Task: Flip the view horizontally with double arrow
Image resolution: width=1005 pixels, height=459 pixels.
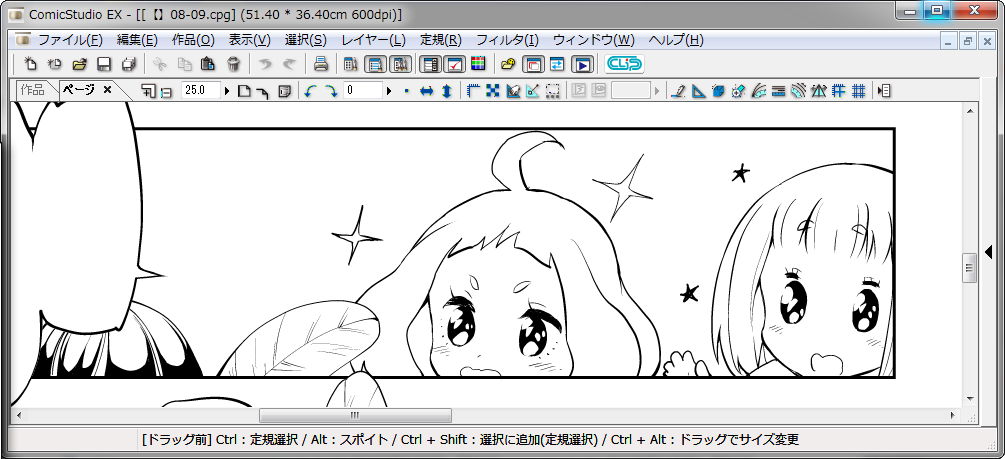Action: coord(426,91)
